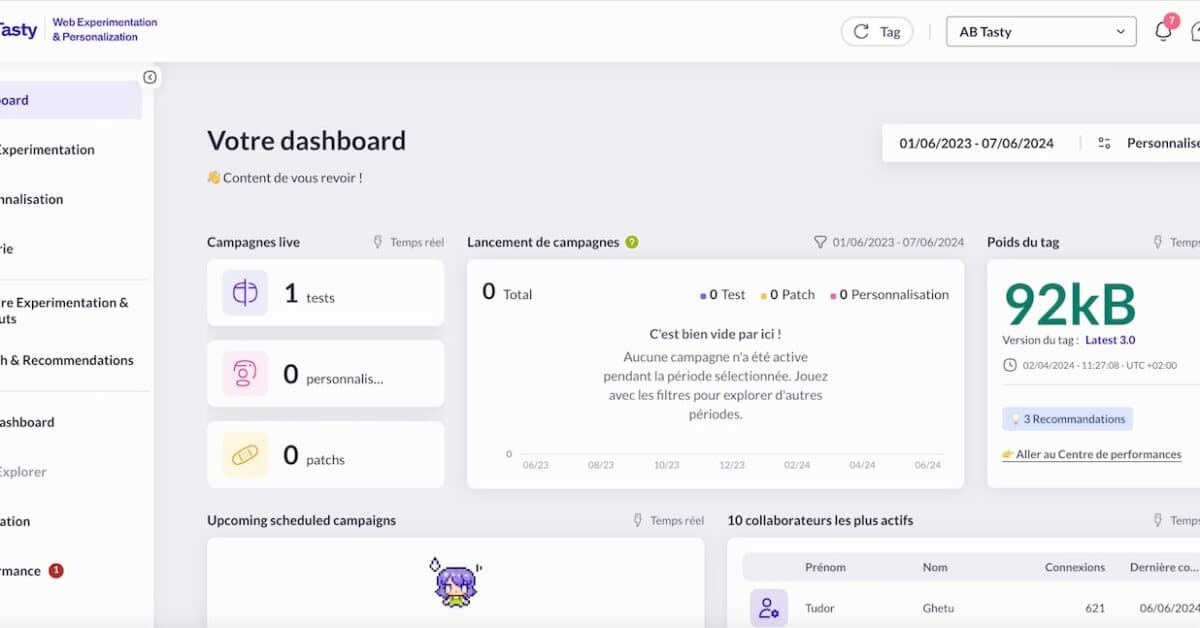This screenshot has width=1200, height=628.
Task: Click the clock icon next to 02/04/2024
Action: coord(1010,365)
